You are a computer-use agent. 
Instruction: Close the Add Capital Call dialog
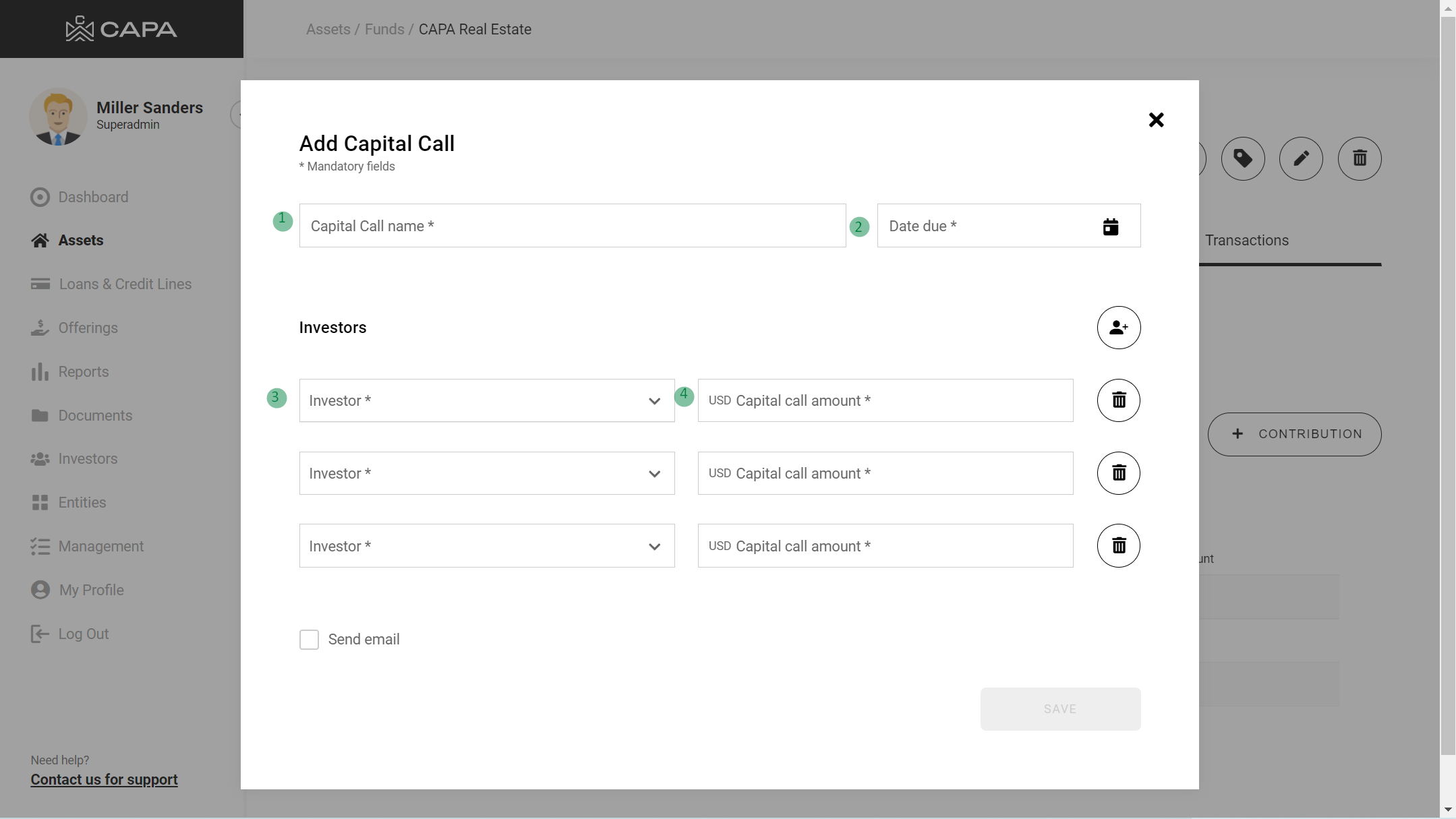[x=1156, y=120]
